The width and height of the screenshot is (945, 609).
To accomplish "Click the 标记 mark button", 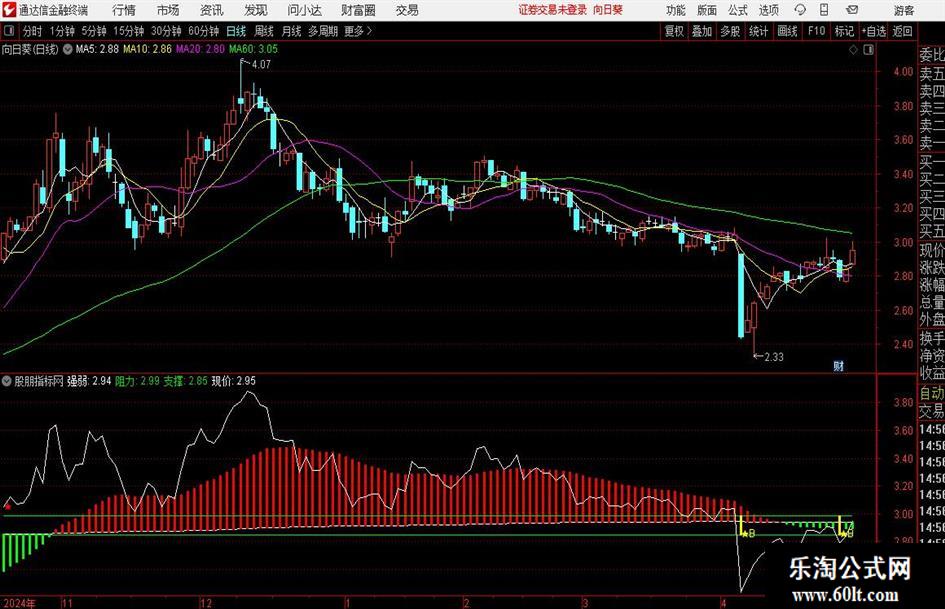I will 844,31.
